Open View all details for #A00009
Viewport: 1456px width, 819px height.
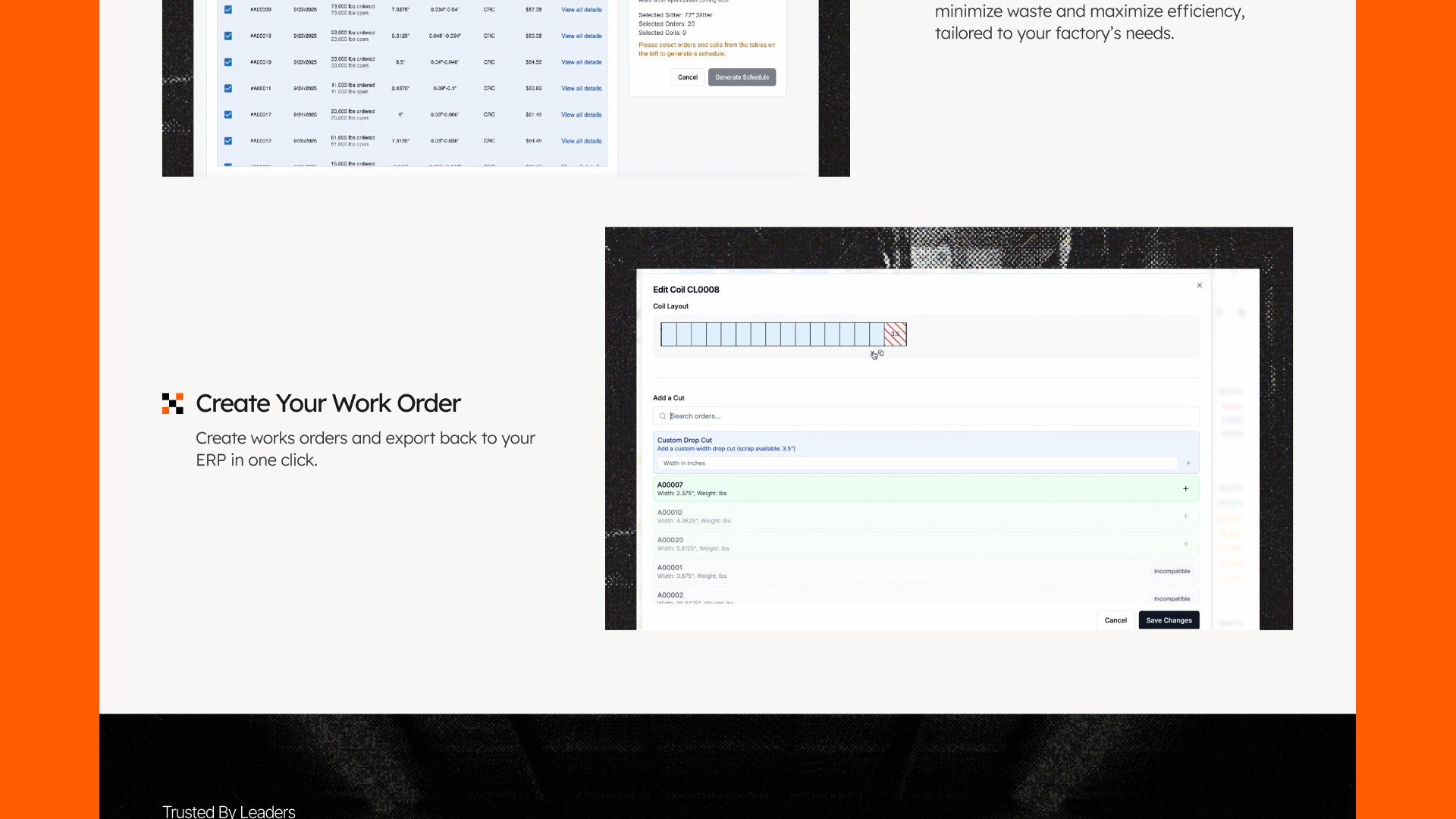[581, 10]
